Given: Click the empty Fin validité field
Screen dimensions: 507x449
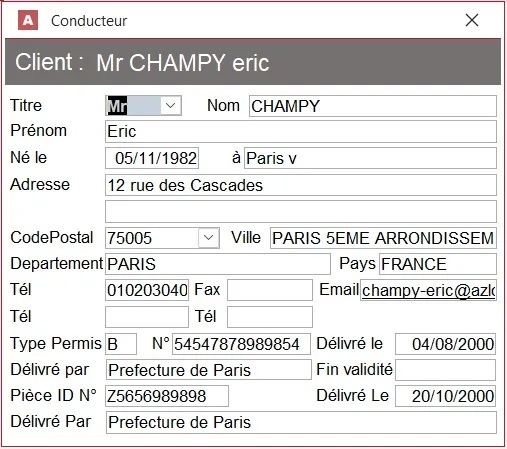Looking at the screenshot, I should pyautogui.click(x=445, y=370).
